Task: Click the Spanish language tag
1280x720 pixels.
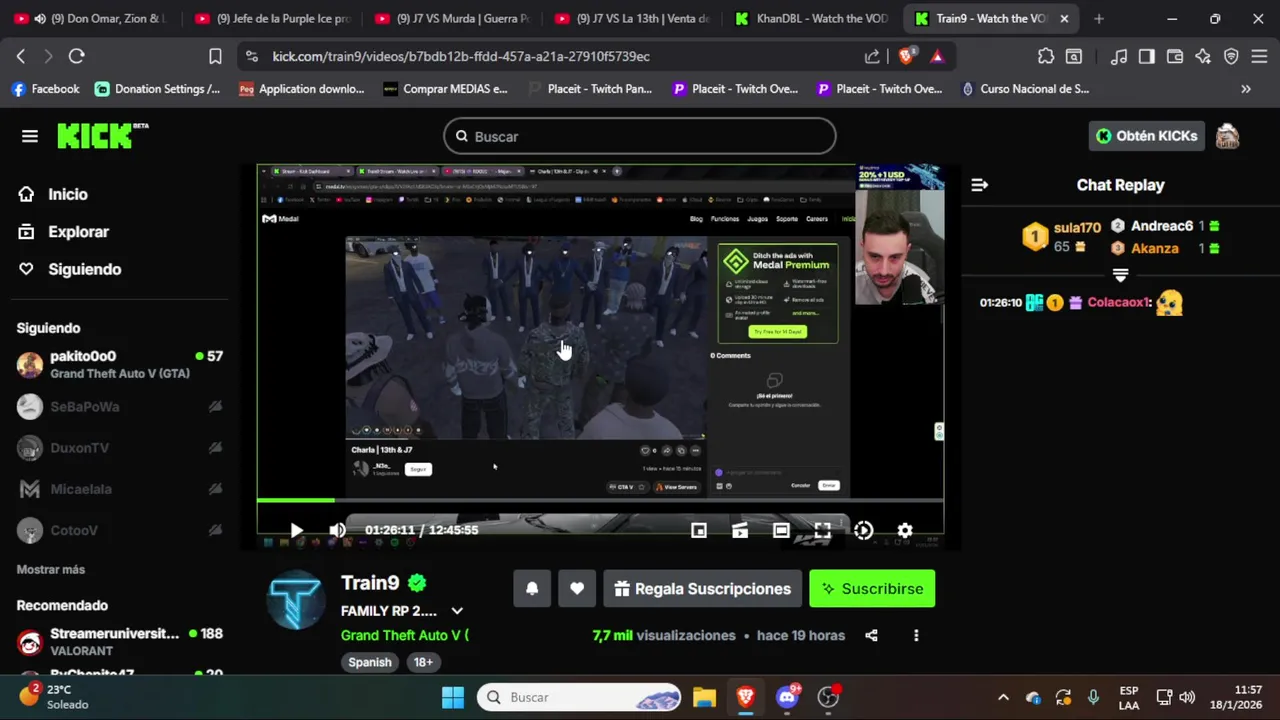Action: pos(369,662)
